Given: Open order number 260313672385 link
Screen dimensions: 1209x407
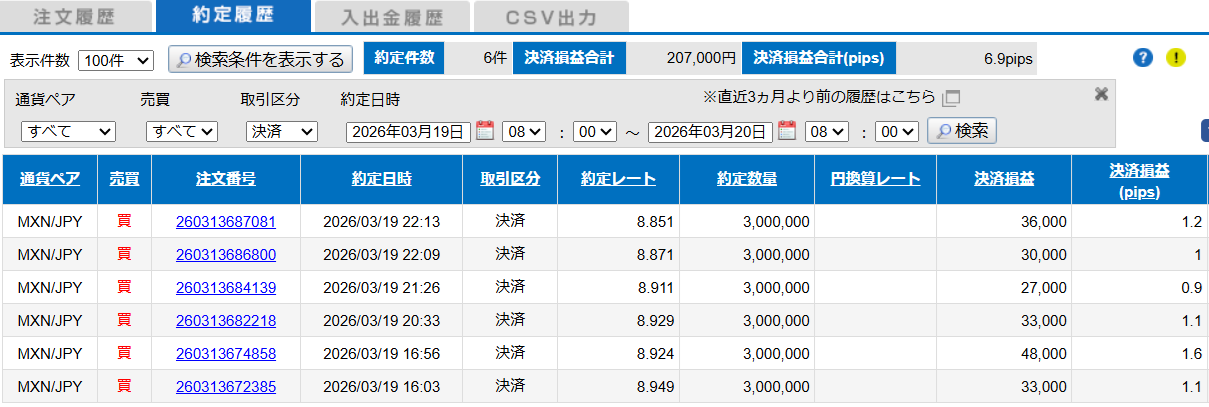Looking at the screenshot, I should 225,387.
